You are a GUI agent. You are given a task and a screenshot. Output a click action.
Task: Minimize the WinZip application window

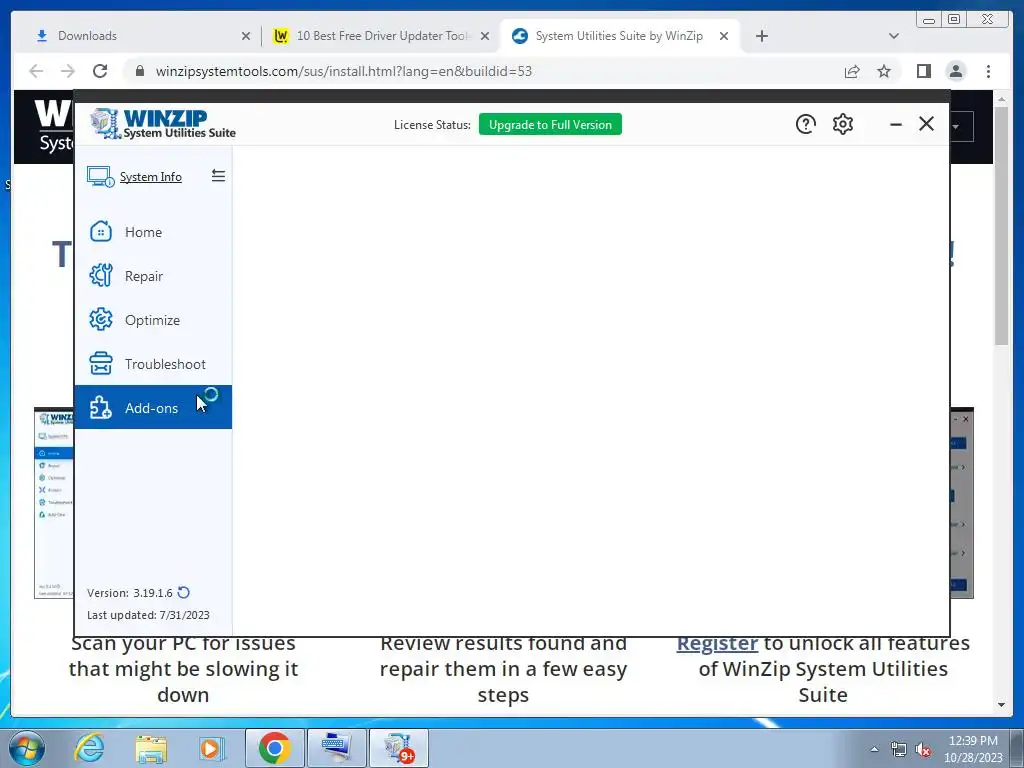pos(895,124)
